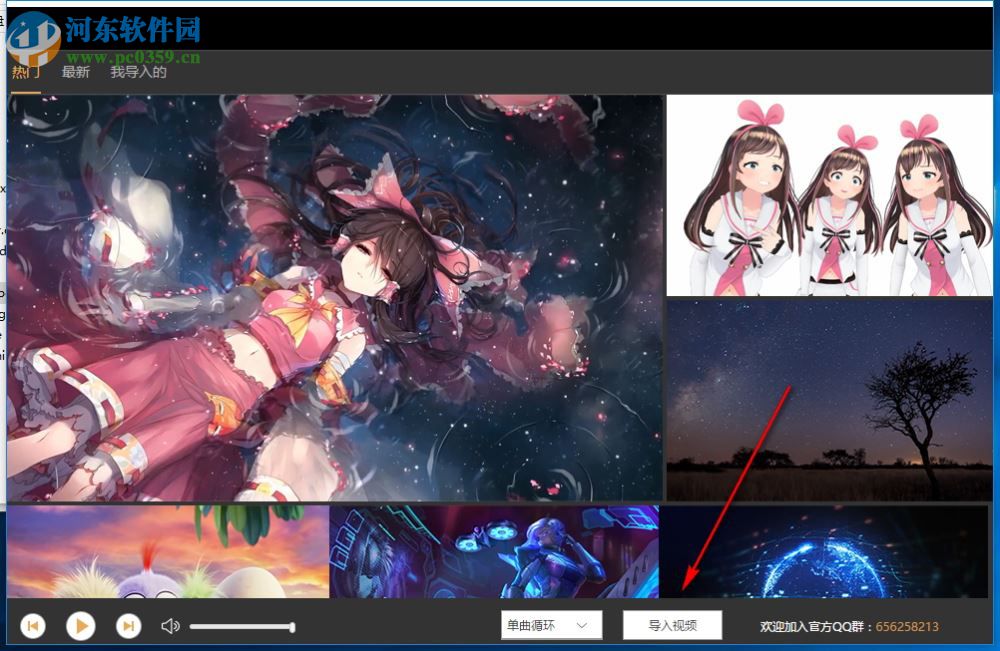
Task: Select the large shrine maiden anime wallpaper
Action: coord(335,298)
